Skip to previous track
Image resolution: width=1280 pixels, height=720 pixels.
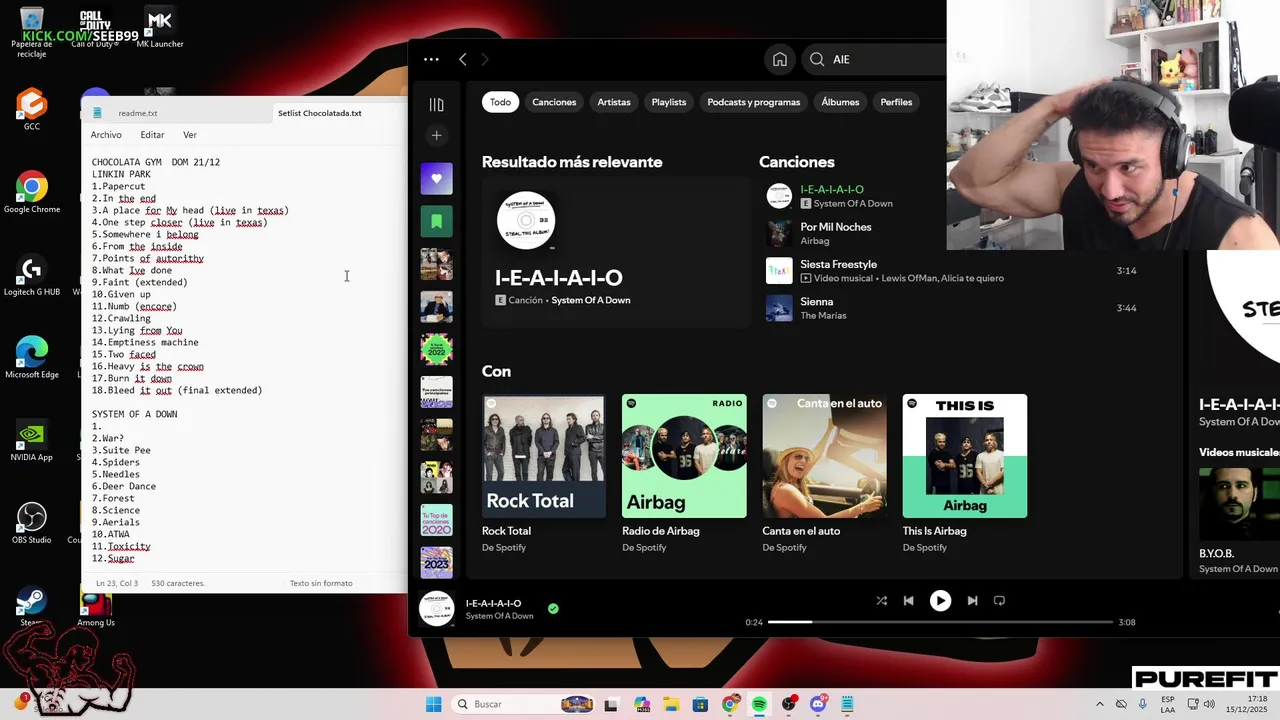pos(908,600)
